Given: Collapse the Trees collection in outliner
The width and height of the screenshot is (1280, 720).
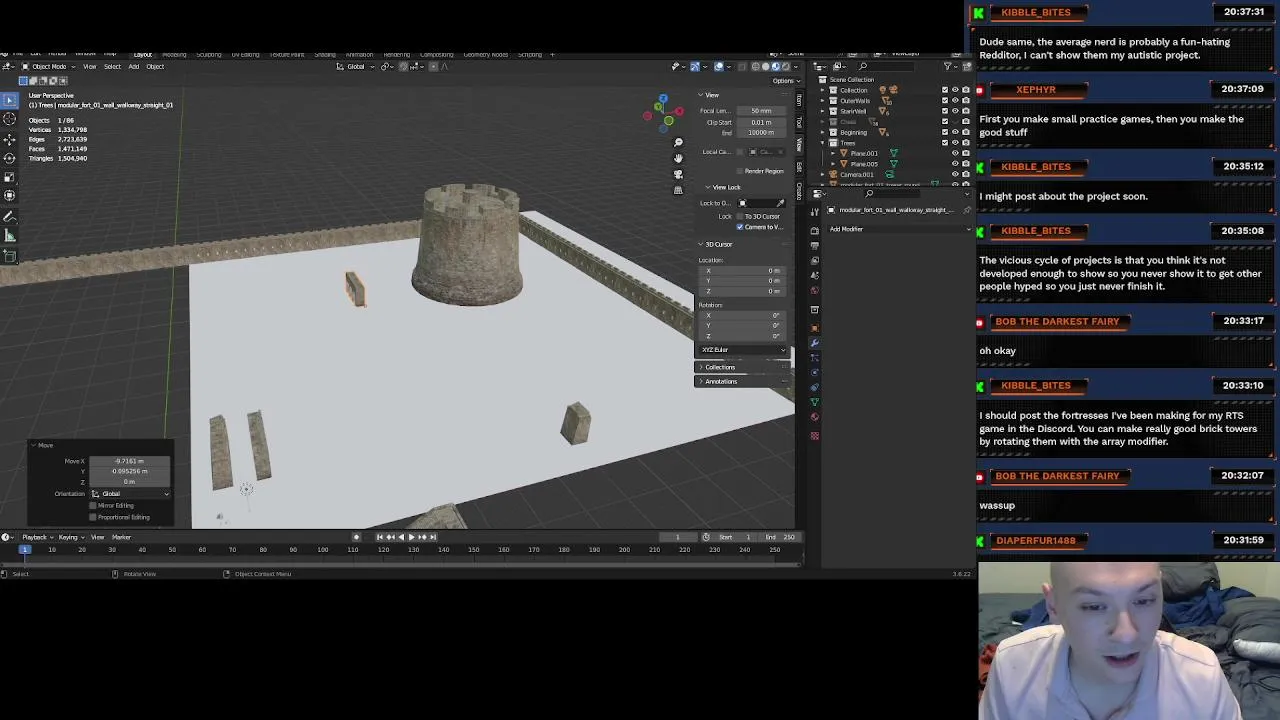Looking at the screenshot, I should tap(823, 143).
